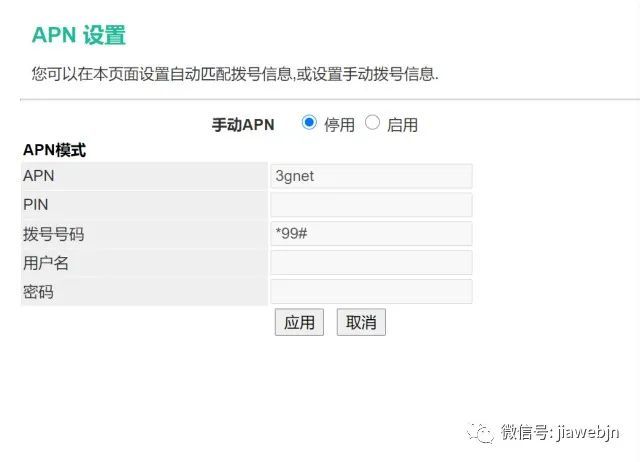The image size is (640, 462).
Task: Click the 微信号: jiawebjn watermark text
Action: pyautogui.click(x=560, y=432)
